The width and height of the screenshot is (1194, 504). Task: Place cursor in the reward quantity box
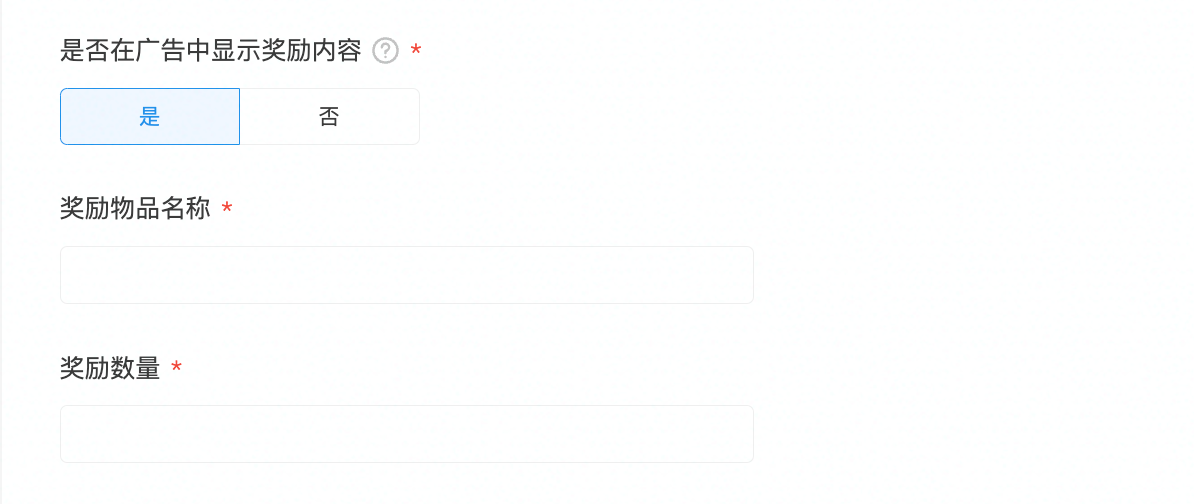coord(406,434)
